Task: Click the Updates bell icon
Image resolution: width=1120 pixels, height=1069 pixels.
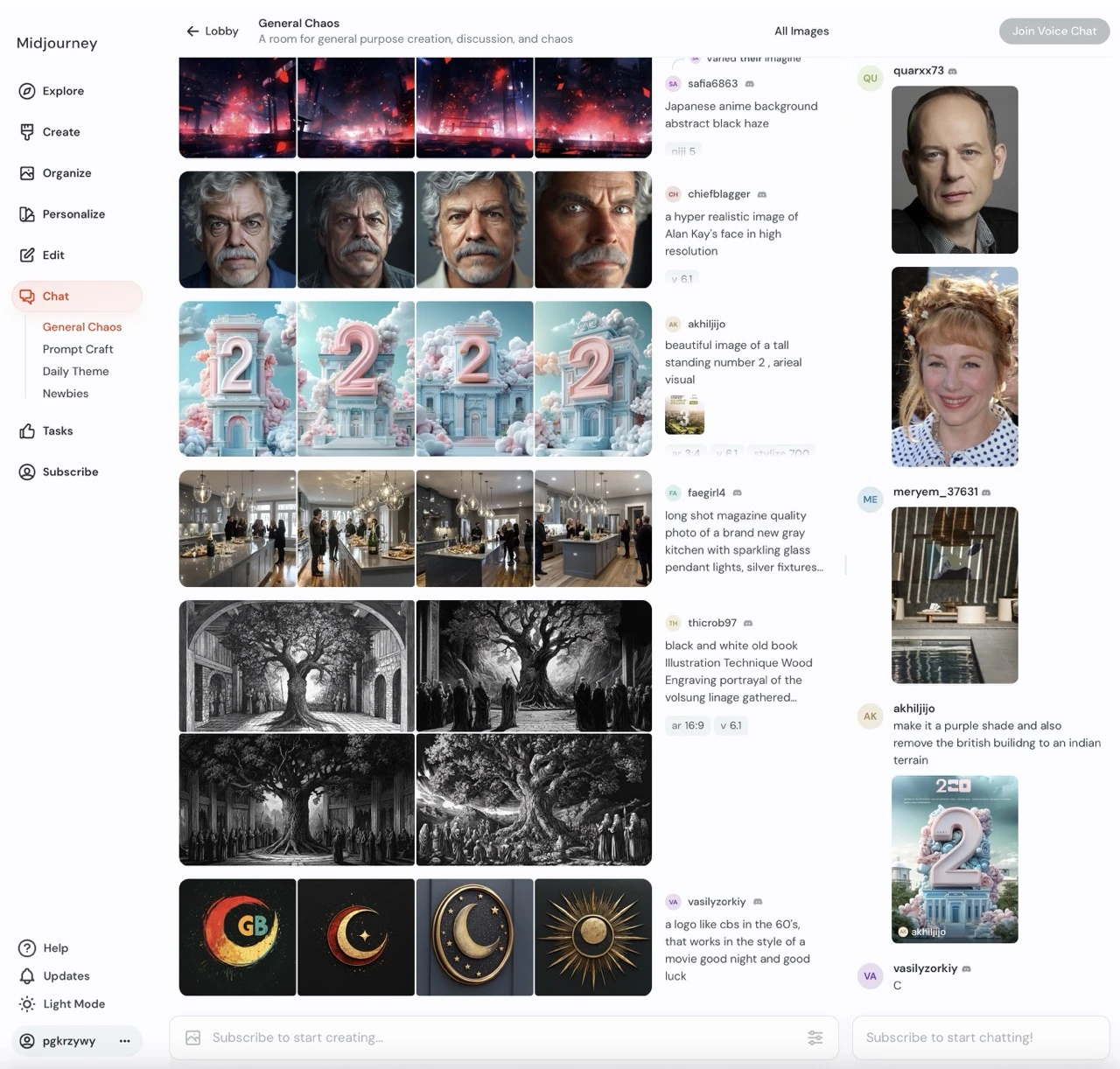Action: point(27,976)
